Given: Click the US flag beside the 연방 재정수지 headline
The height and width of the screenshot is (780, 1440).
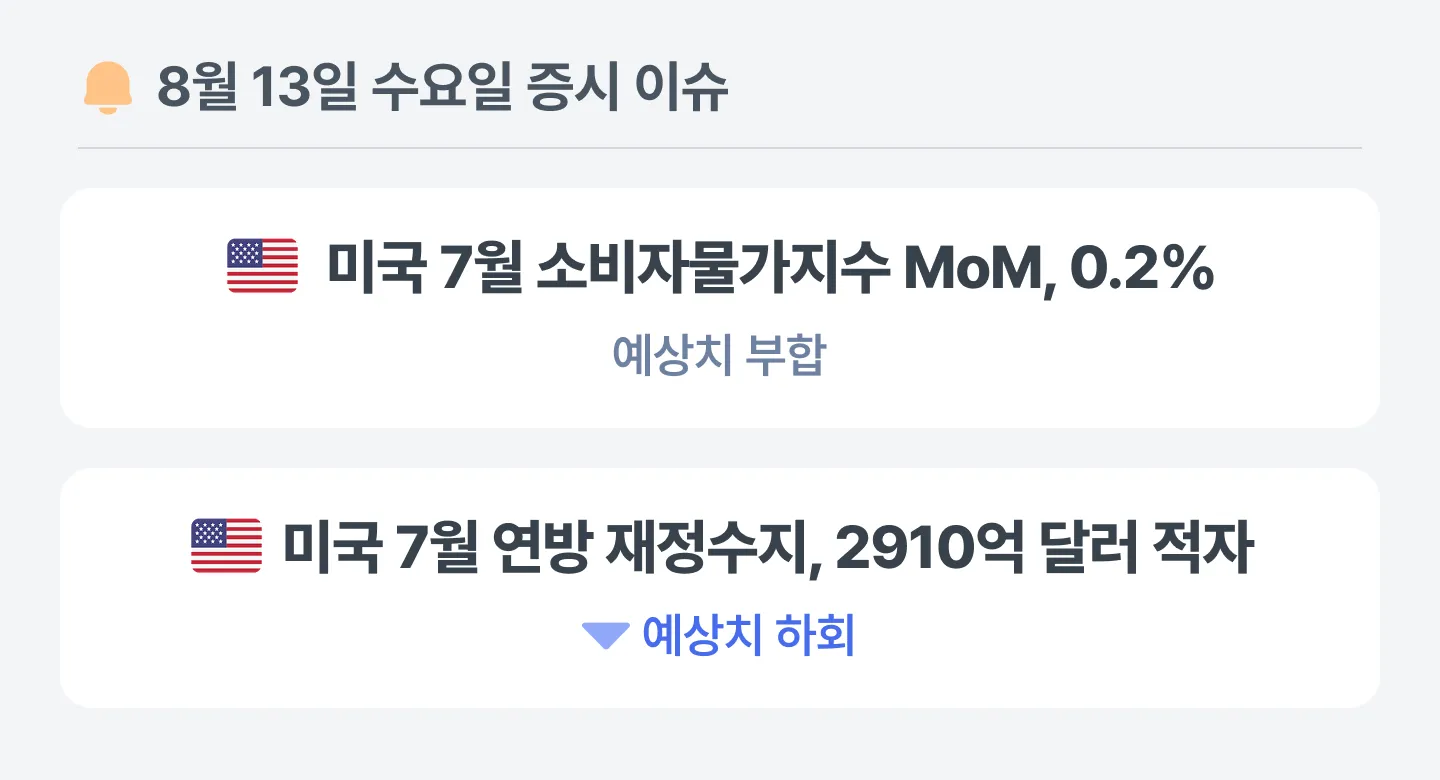Looking at the screenshot, I should (x=226, y=546).
